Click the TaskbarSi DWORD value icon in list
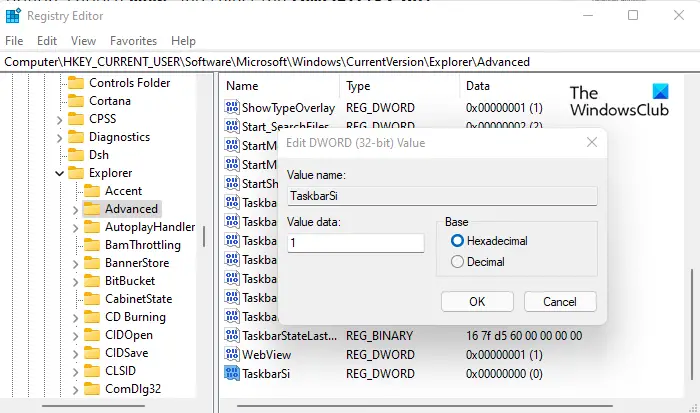The height and width of the screenshot is (413, 700). pos(232,373)
